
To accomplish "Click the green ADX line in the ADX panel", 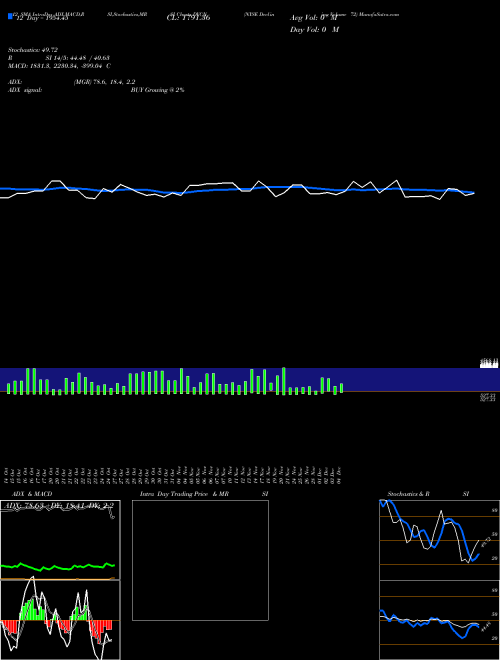I will tap(58, 567).
